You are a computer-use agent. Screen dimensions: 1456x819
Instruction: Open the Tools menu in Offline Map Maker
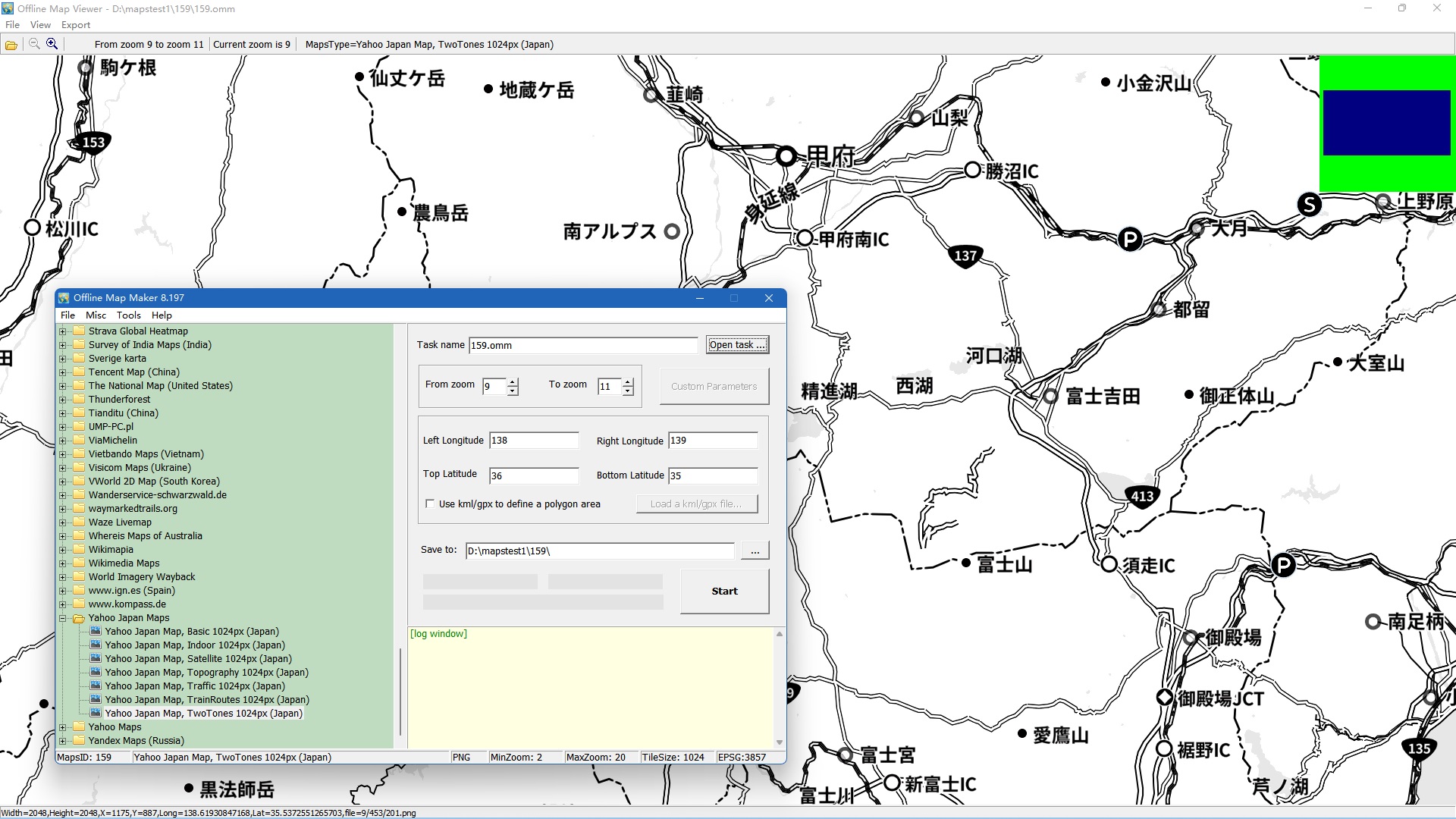pyautogui.click(x=129, y=315)
